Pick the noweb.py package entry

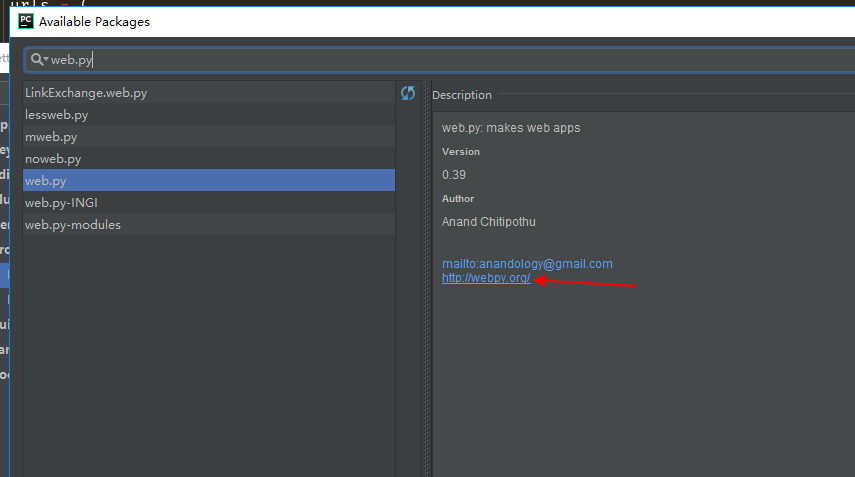pyautogui.click(x=53, y=159)
